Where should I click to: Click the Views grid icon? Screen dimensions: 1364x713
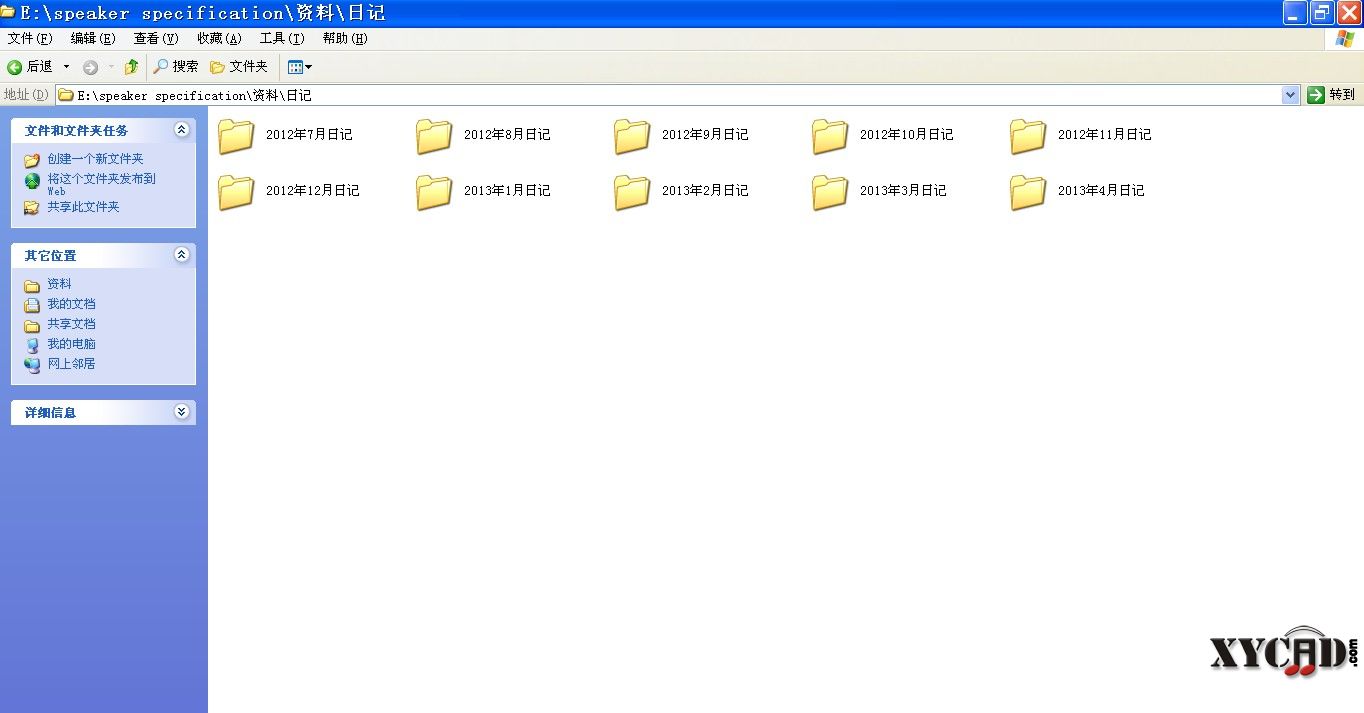(x=295, y=67)
